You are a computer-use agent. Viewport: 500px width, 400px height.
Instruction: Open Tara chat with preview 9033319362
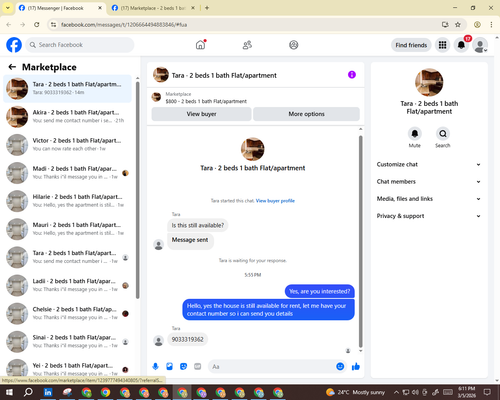tap(67, 89)
